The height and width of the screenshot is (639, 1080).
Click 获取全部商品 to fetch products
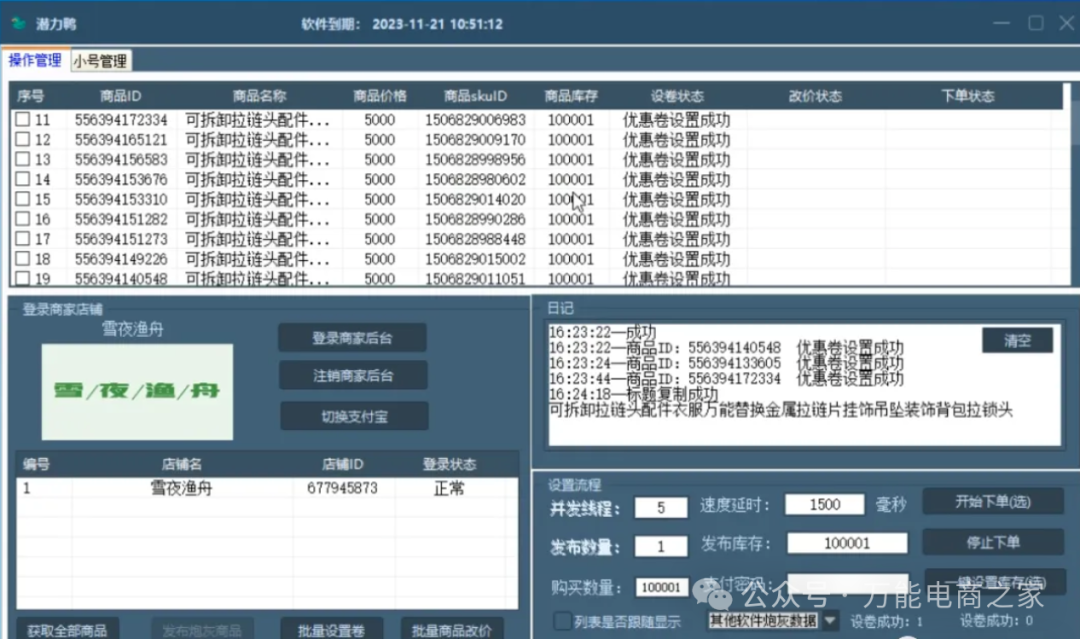point(68,630)
